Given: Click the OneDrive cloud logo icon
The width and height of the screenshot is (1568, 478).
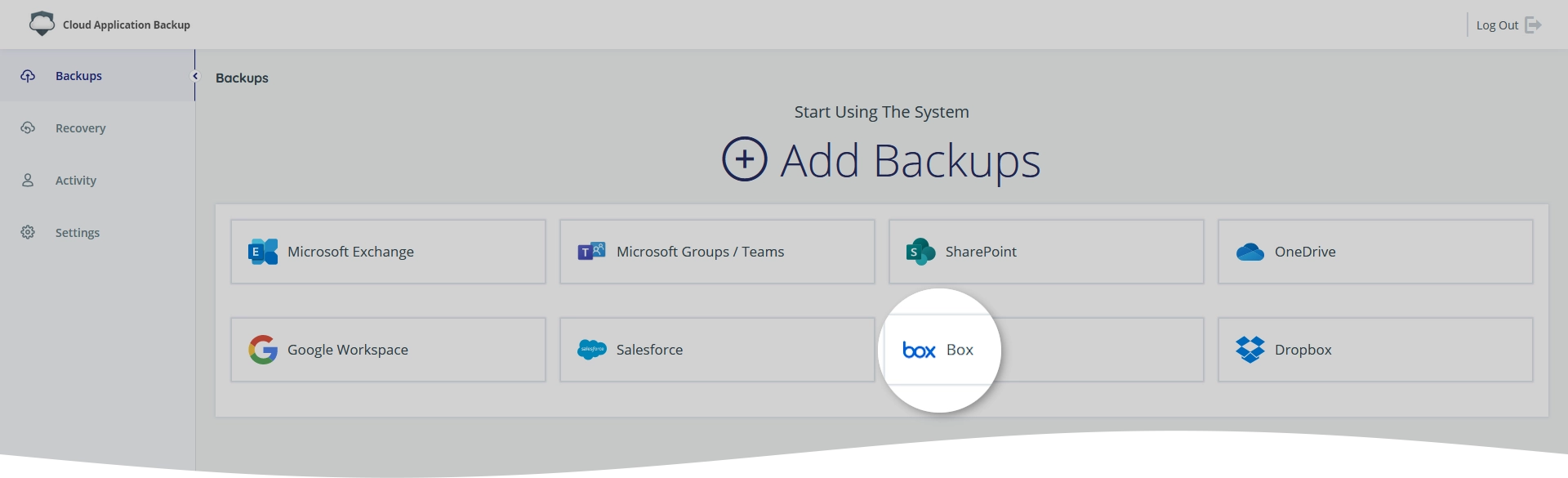Looking at the screenshot, I should (1249, 252).
